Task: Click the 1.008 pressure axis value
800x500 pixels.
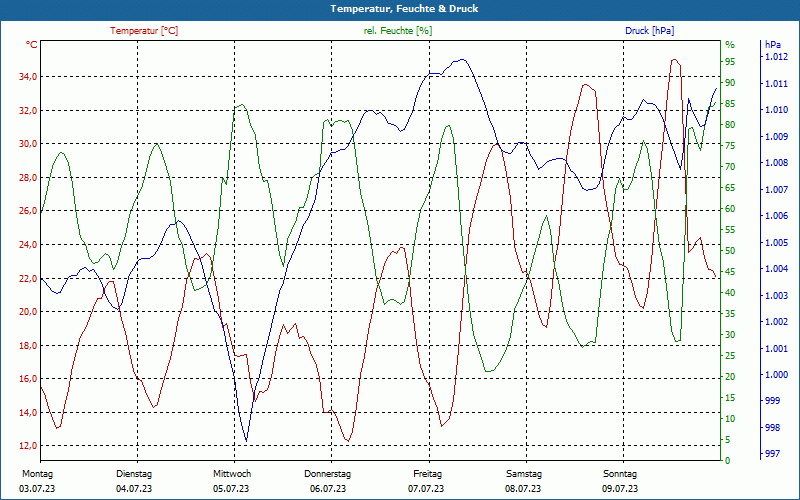Action: tap(776, 163)
